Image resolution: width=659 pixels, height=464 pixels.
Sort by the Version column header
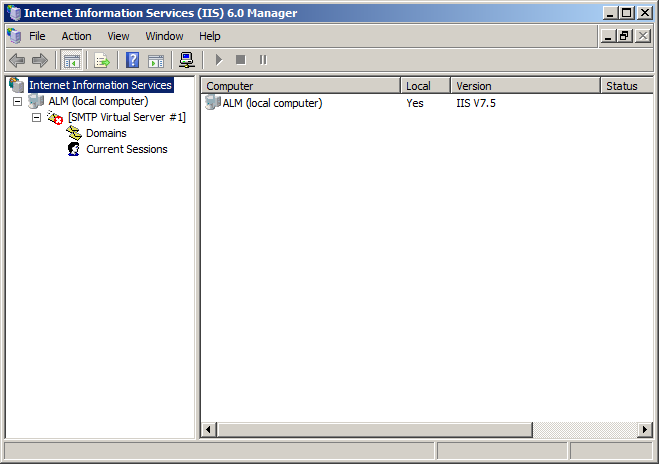[525, 86]
